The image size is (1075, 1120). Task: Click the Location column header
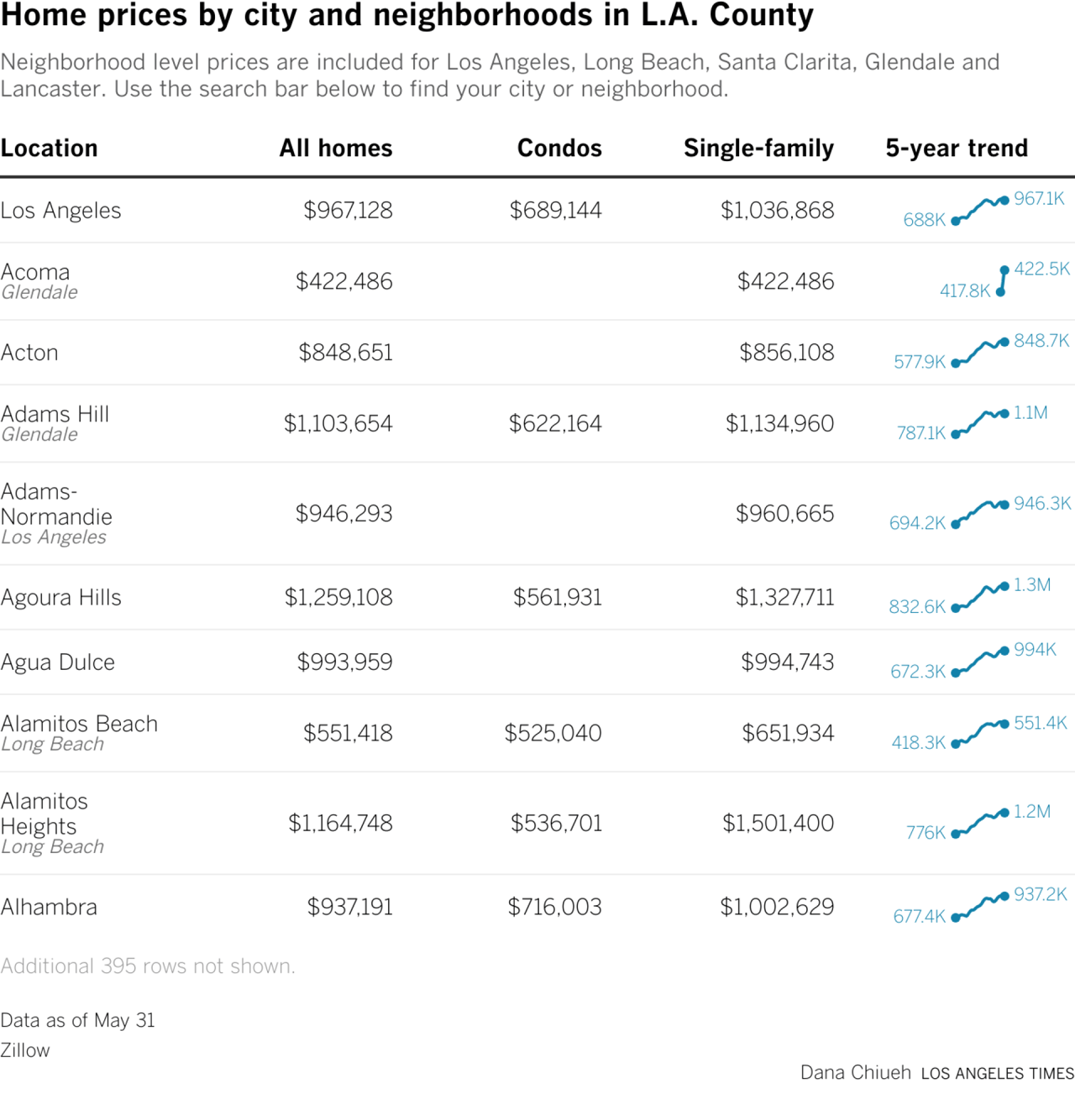(x=50, y=149)
